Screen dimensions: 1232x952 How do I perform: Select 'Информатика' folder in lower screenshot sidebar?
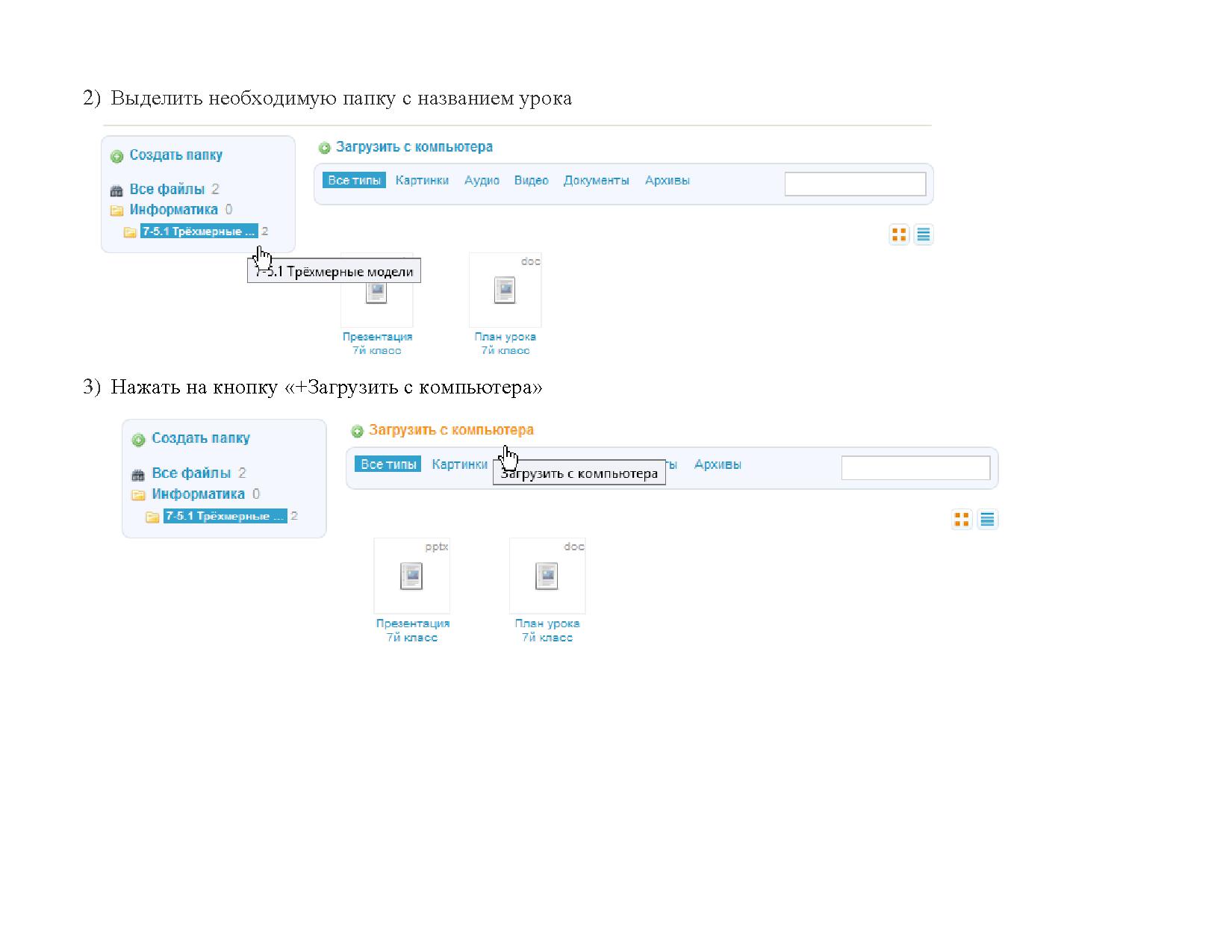pos(199,494)
